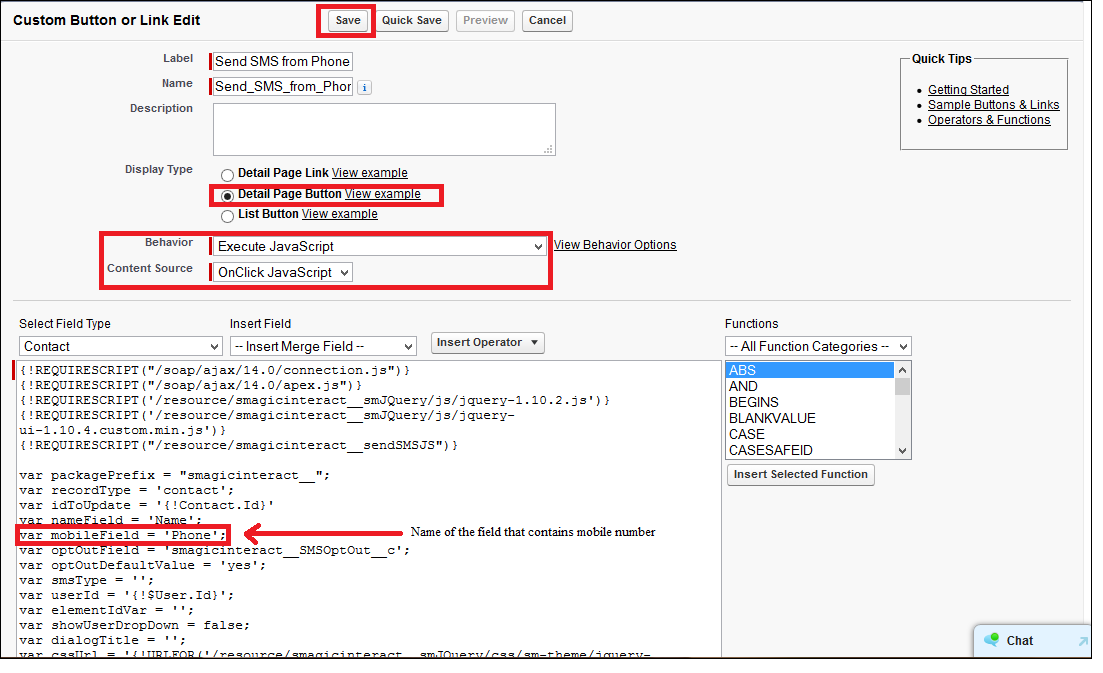This screenshot has width=1103, height=673.
Task: Click the Quick Save button
Action: coord(412,20)
